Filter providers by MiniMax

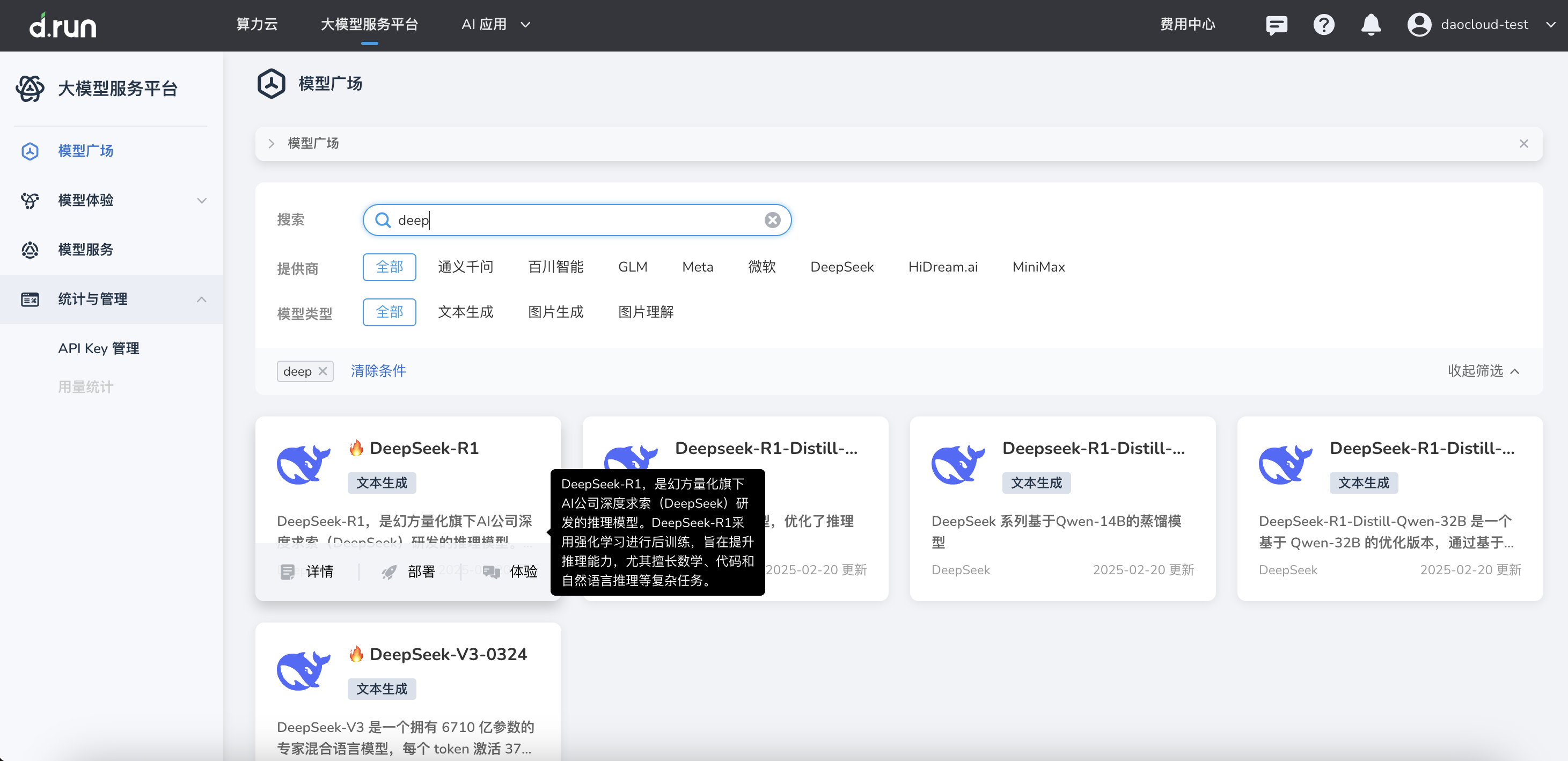coord(1038,267)
